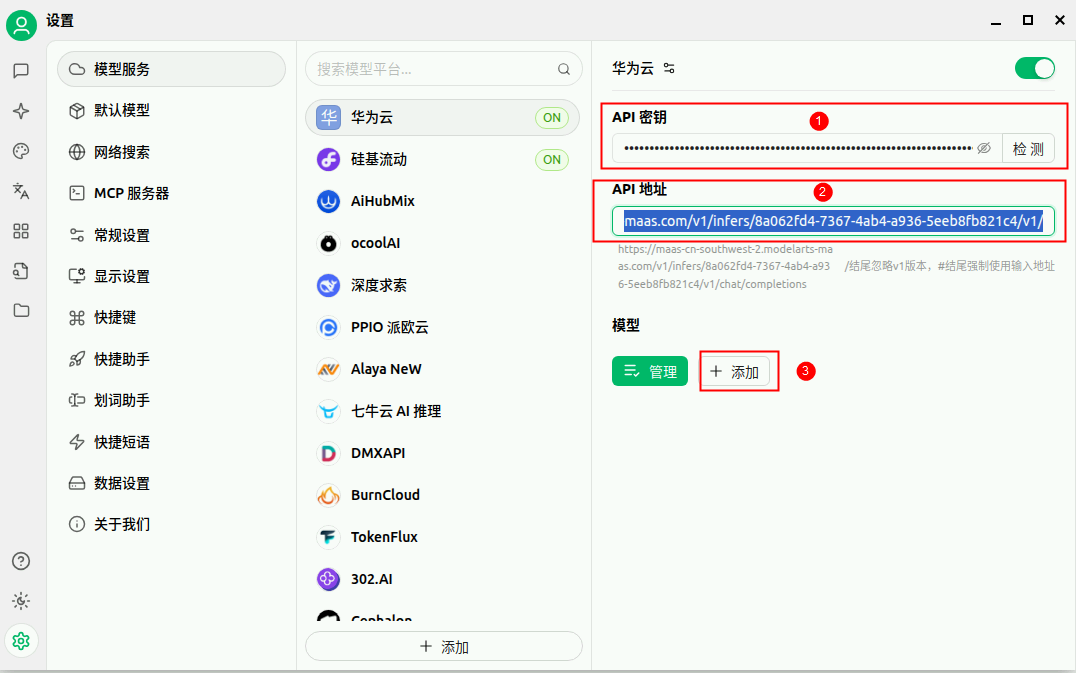
Task: Select TokenFlux in the provider list
Action: point(443,537)
